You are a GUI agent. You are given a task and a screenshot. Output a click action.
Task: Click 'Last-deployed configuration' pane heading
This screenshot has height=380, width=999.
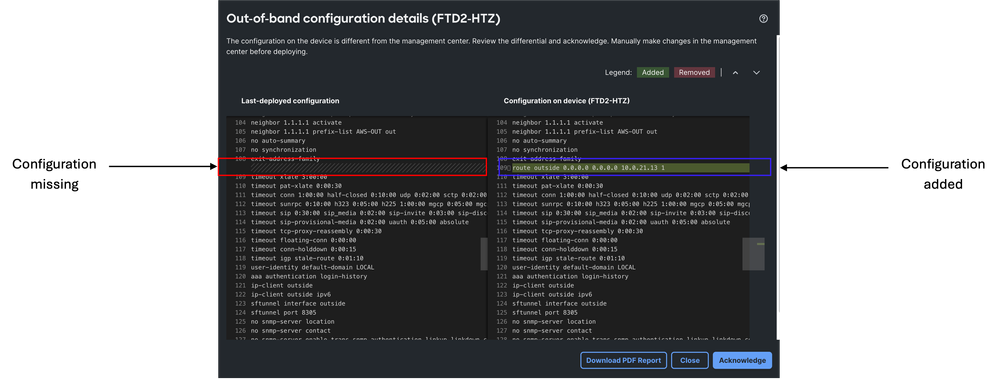coord(290,101)
